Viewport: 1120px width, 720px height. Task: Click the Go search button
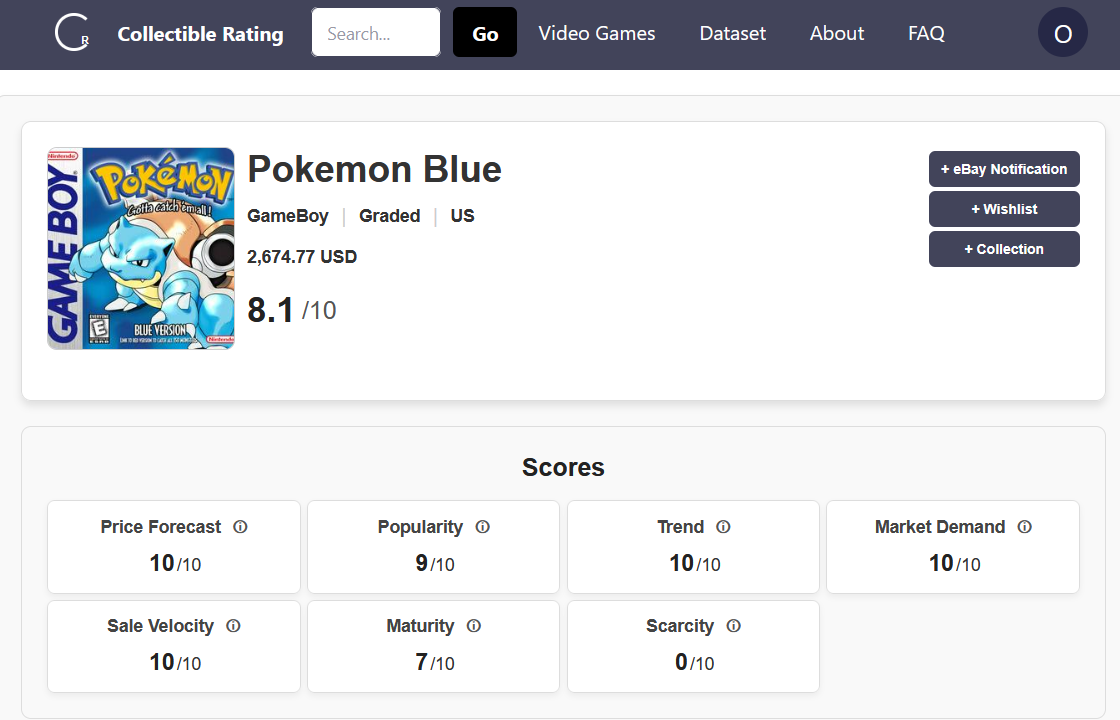click(x=485, y=32)
